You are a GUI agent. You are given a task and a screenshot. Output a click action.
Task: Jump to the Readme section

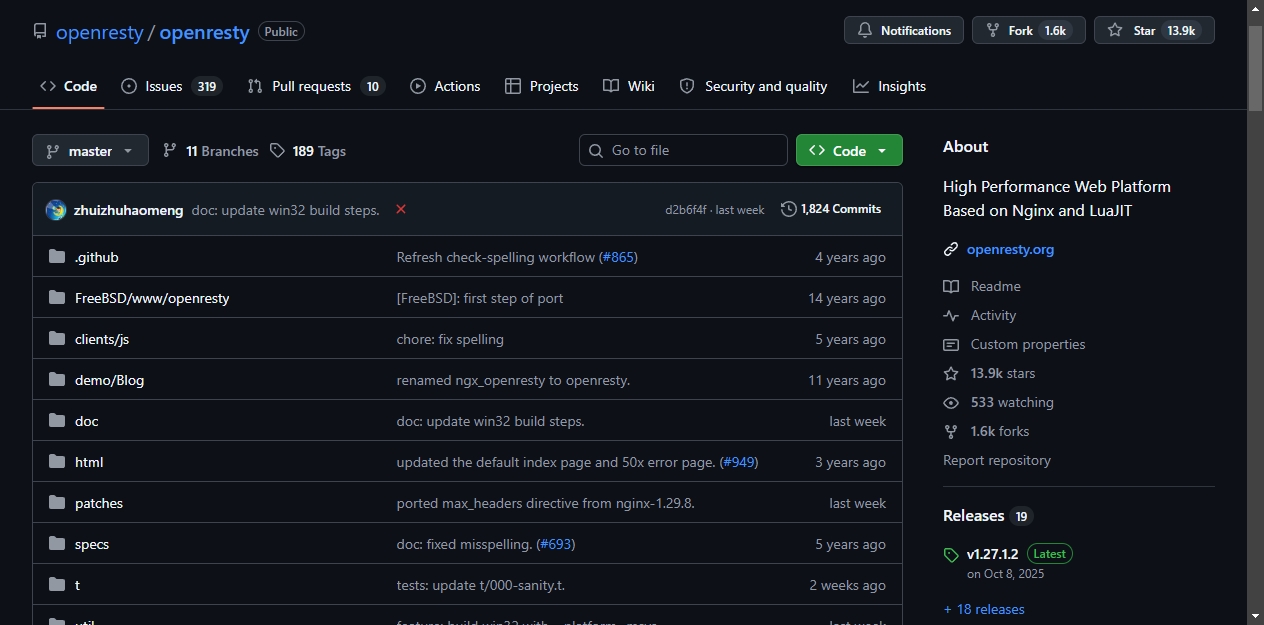(x=982, y=286)
